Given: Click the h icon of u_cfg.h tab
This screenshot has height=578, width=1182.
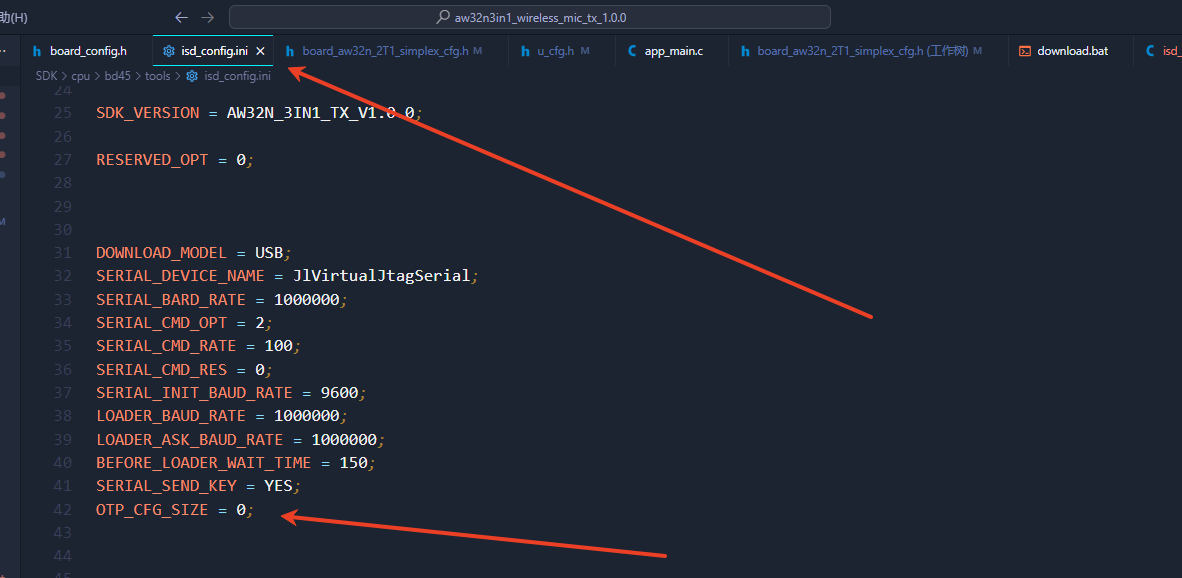Looking at the screenshot, I should point(525,51).
